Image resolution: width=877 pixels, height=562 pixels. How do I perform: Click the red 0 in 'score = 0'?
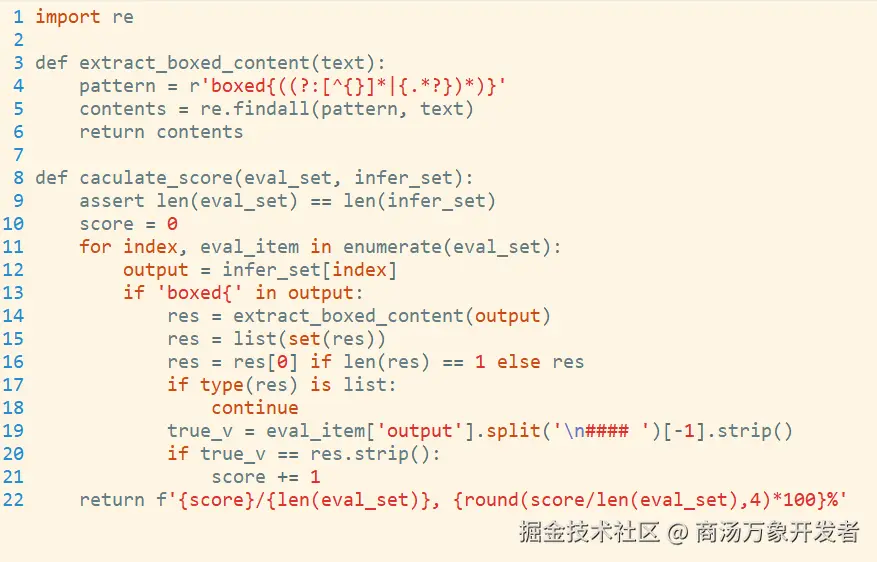pyautogui.click(x=172, y=224)
